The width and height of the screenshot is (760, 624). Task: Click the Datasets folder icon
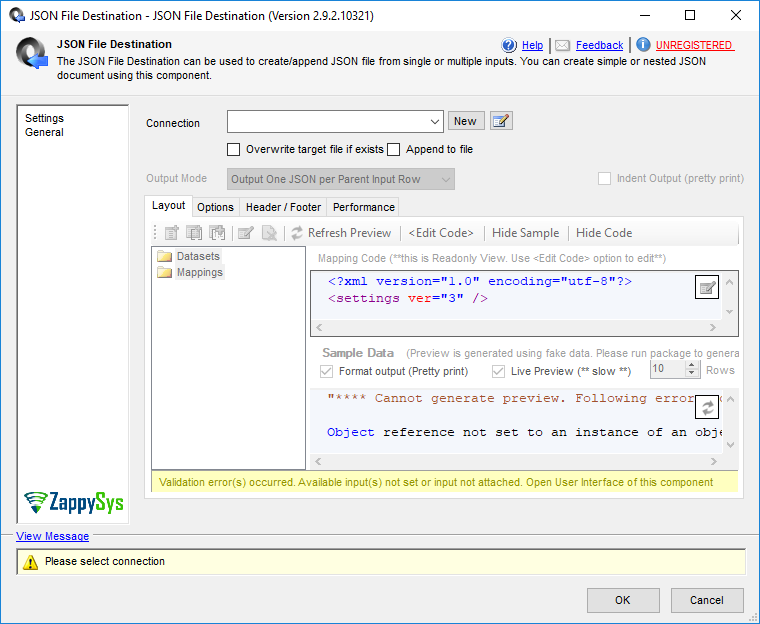click(x=165, y=256)
